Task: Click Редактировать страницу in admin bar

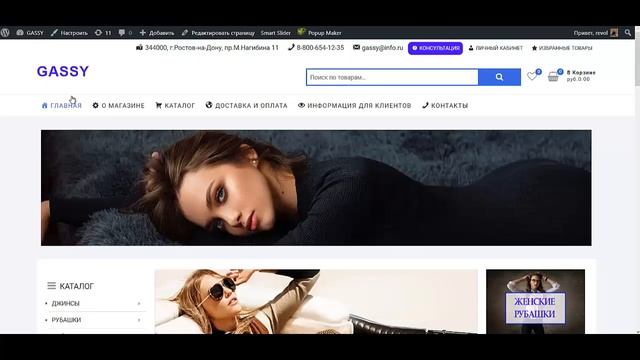Action: coord(218,33)
